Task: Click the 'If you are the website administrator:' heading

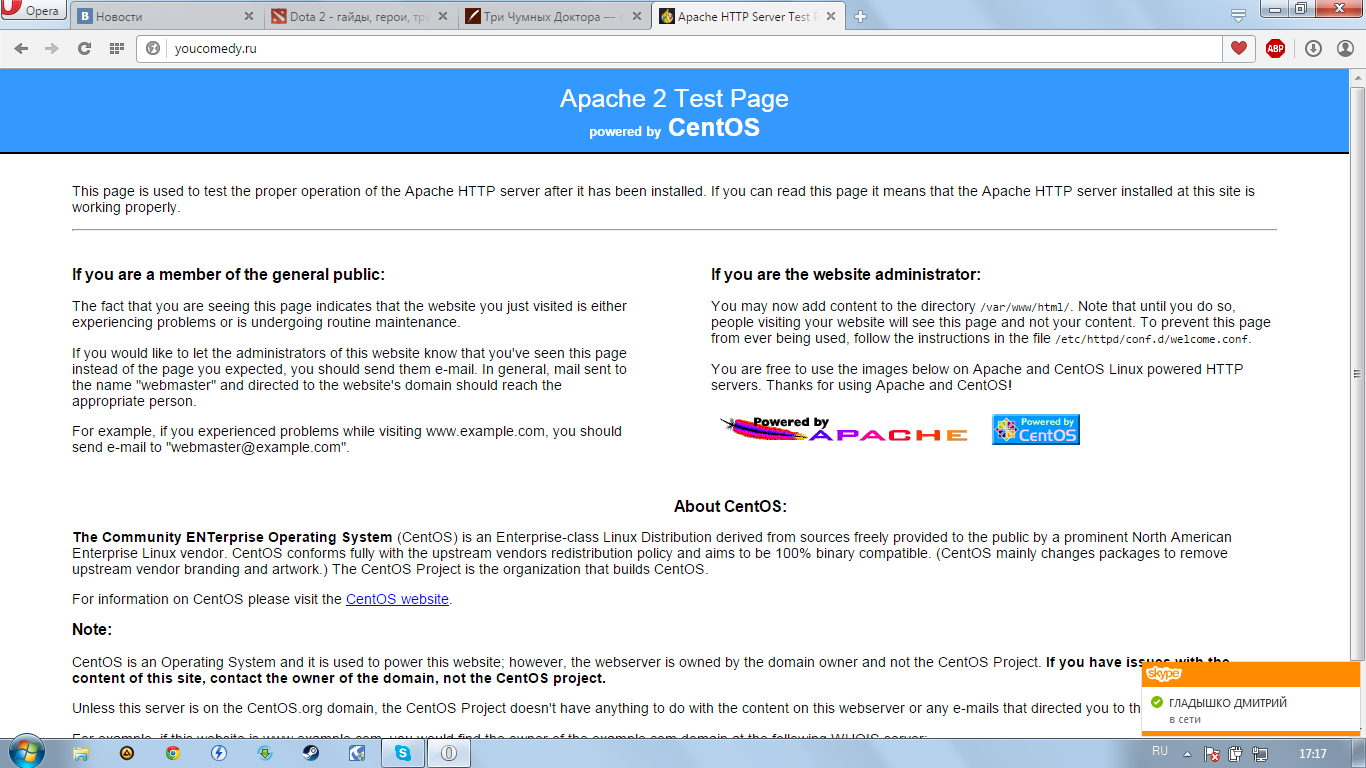Action: click(846, 274)
